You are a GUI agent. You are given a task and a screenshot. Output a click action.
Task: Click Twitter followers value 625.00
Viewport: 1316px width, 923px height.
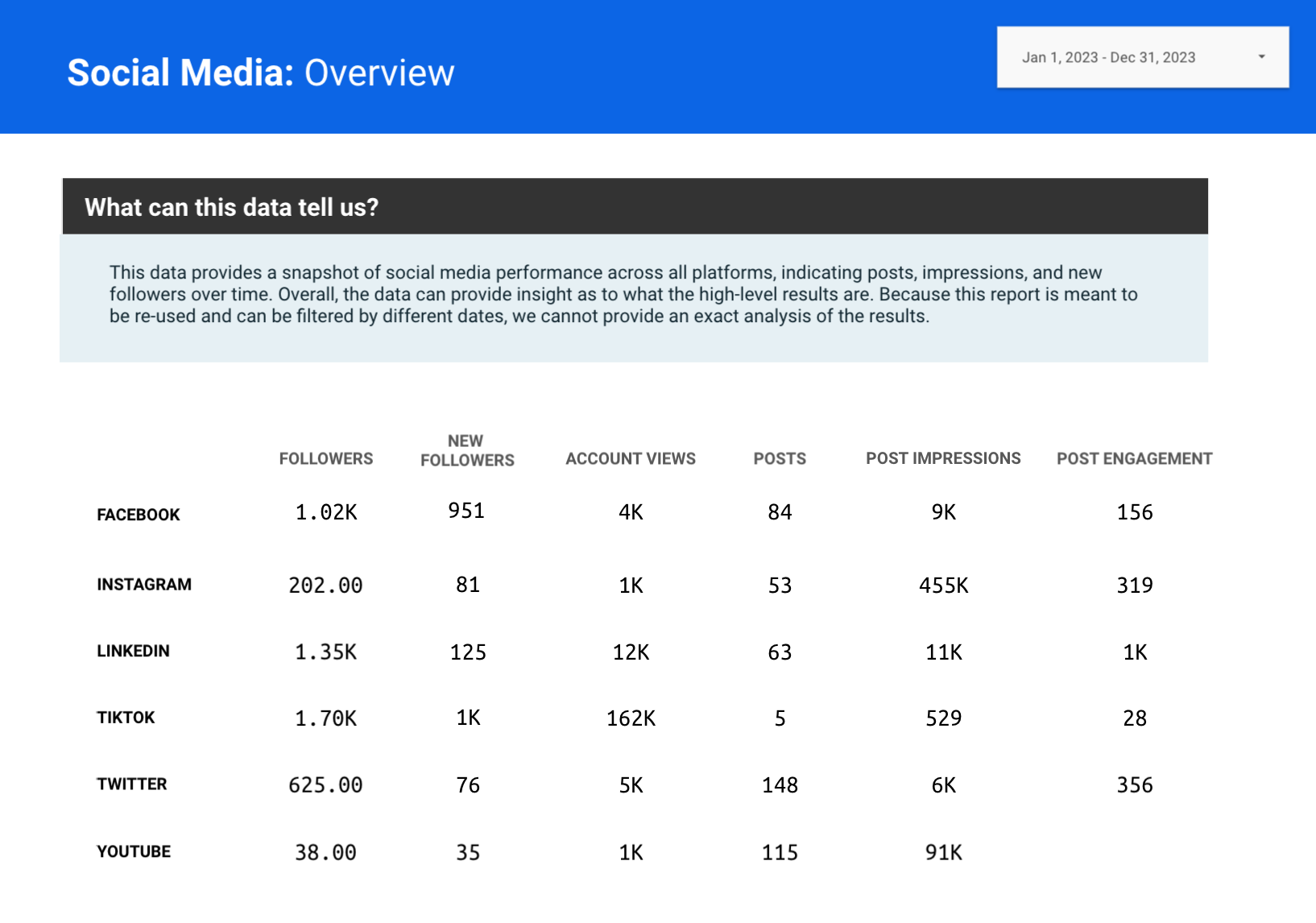click(325, 785)
